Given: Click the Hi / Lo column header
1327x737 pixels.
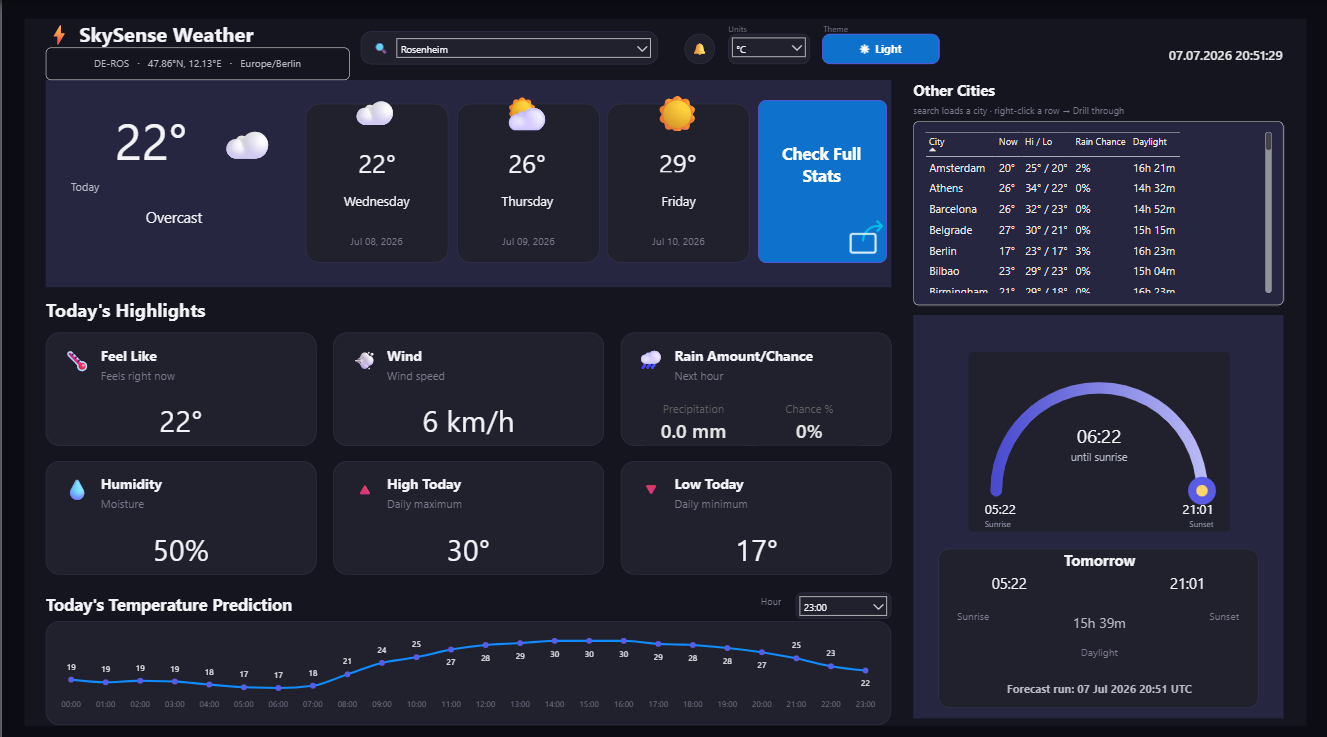Looking at the screenshot, I should [x=1038, y=142].
